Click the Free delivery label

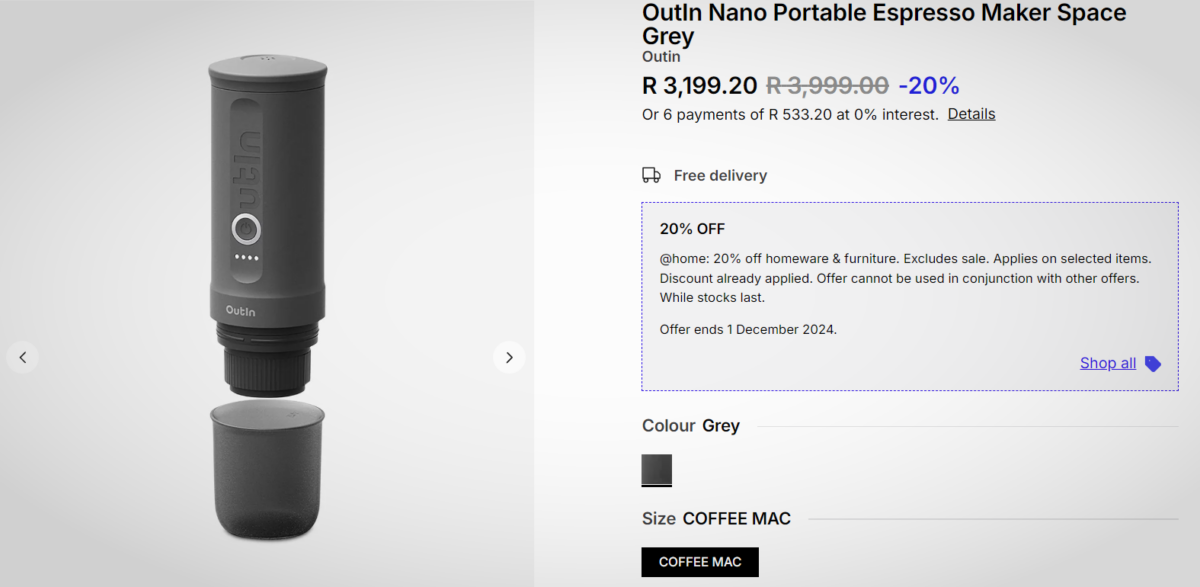pyautogui.click(x=720, y=176)
